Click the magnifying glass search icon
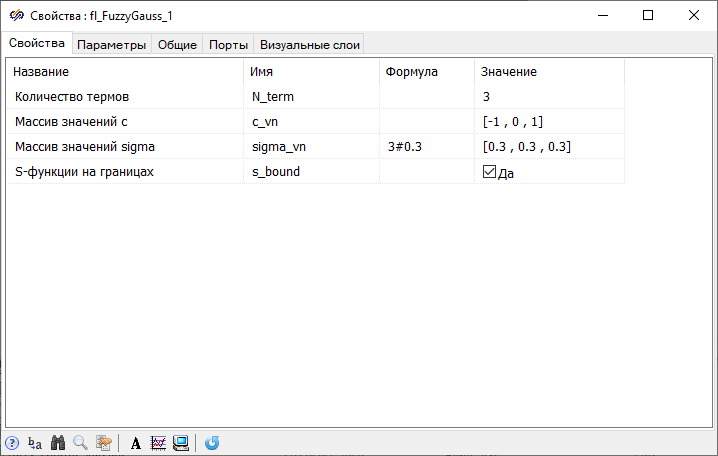 coord(80,443)
